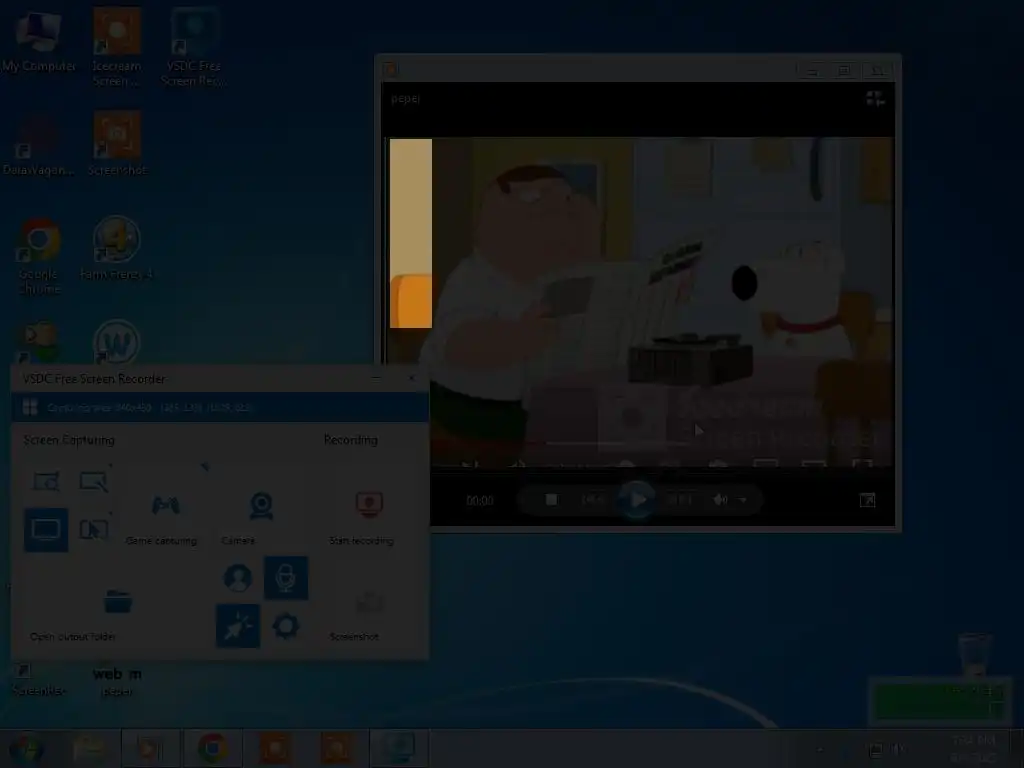Toggle microphone recording
Screen dimensions: 1024x768
tap(286, 578)
